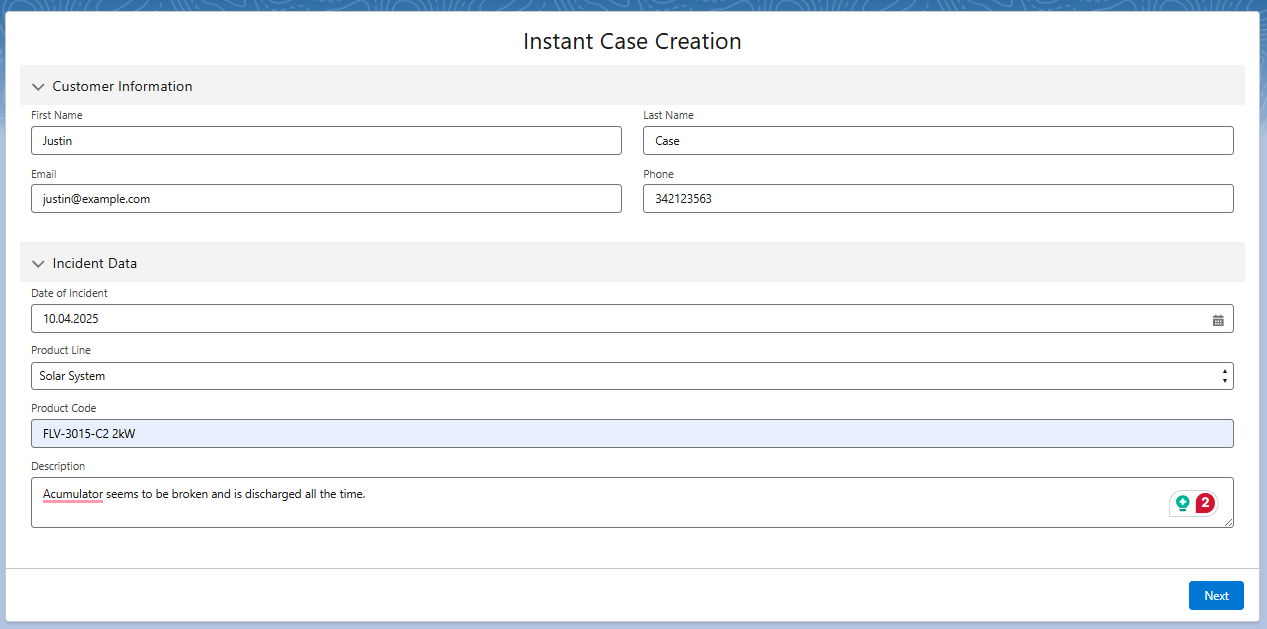Viewport: 1267px width, 629px height.
Task: Click the Email field with justin@example.com
Action: [325, 198]
